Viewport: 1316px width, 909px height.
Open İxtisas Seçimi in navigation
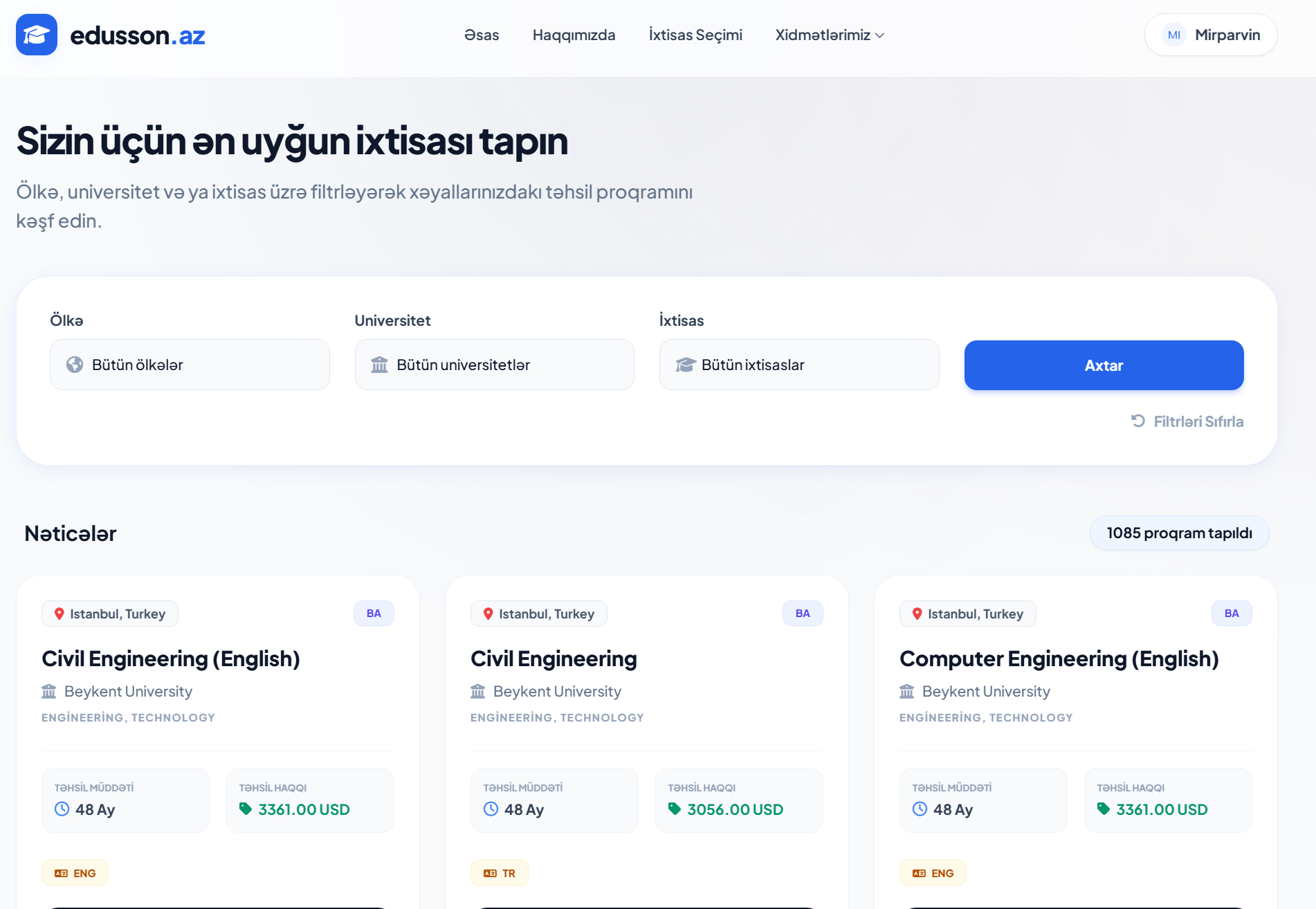pyautogui.click(x=695, y=35)
